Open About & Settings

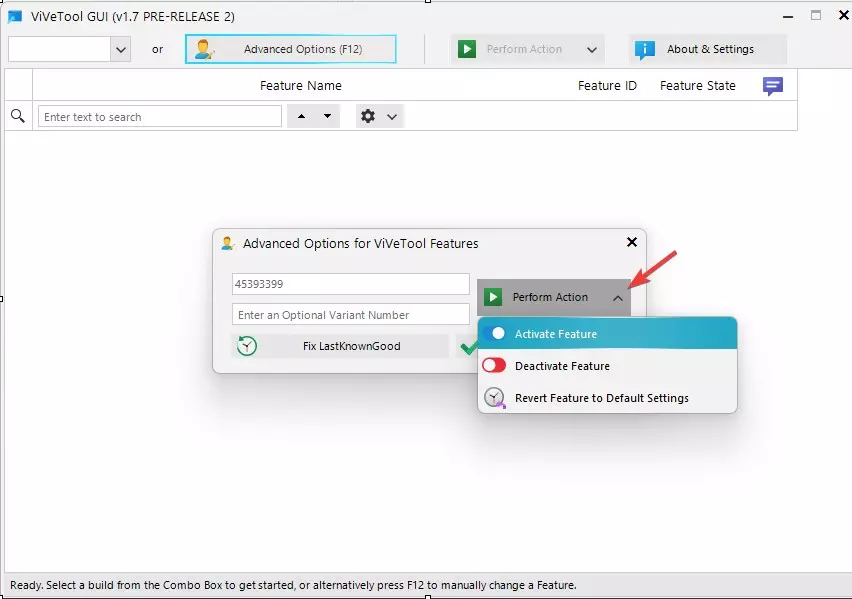click(708, 49)
